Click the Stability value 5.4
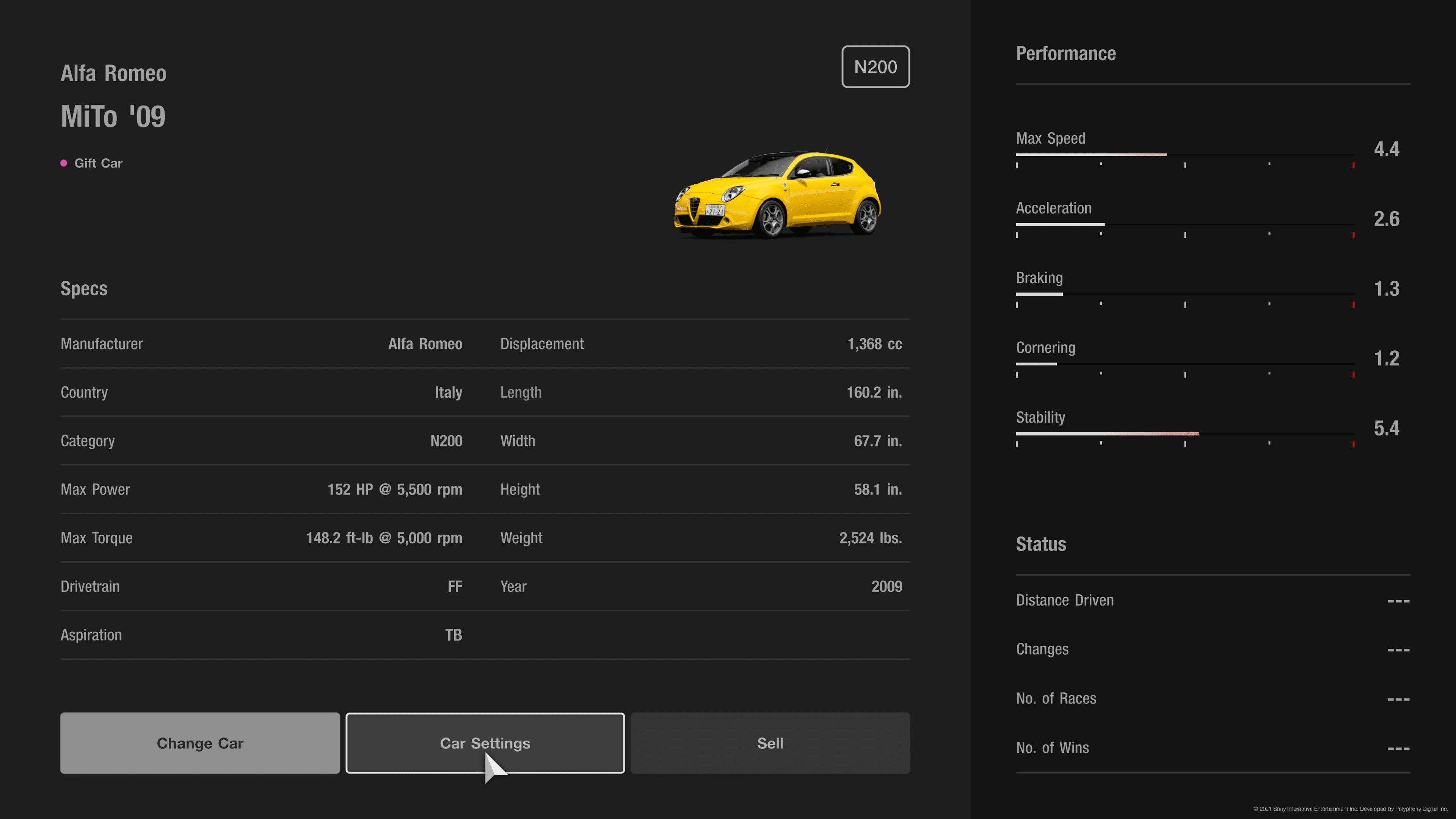 [1387, 428]
